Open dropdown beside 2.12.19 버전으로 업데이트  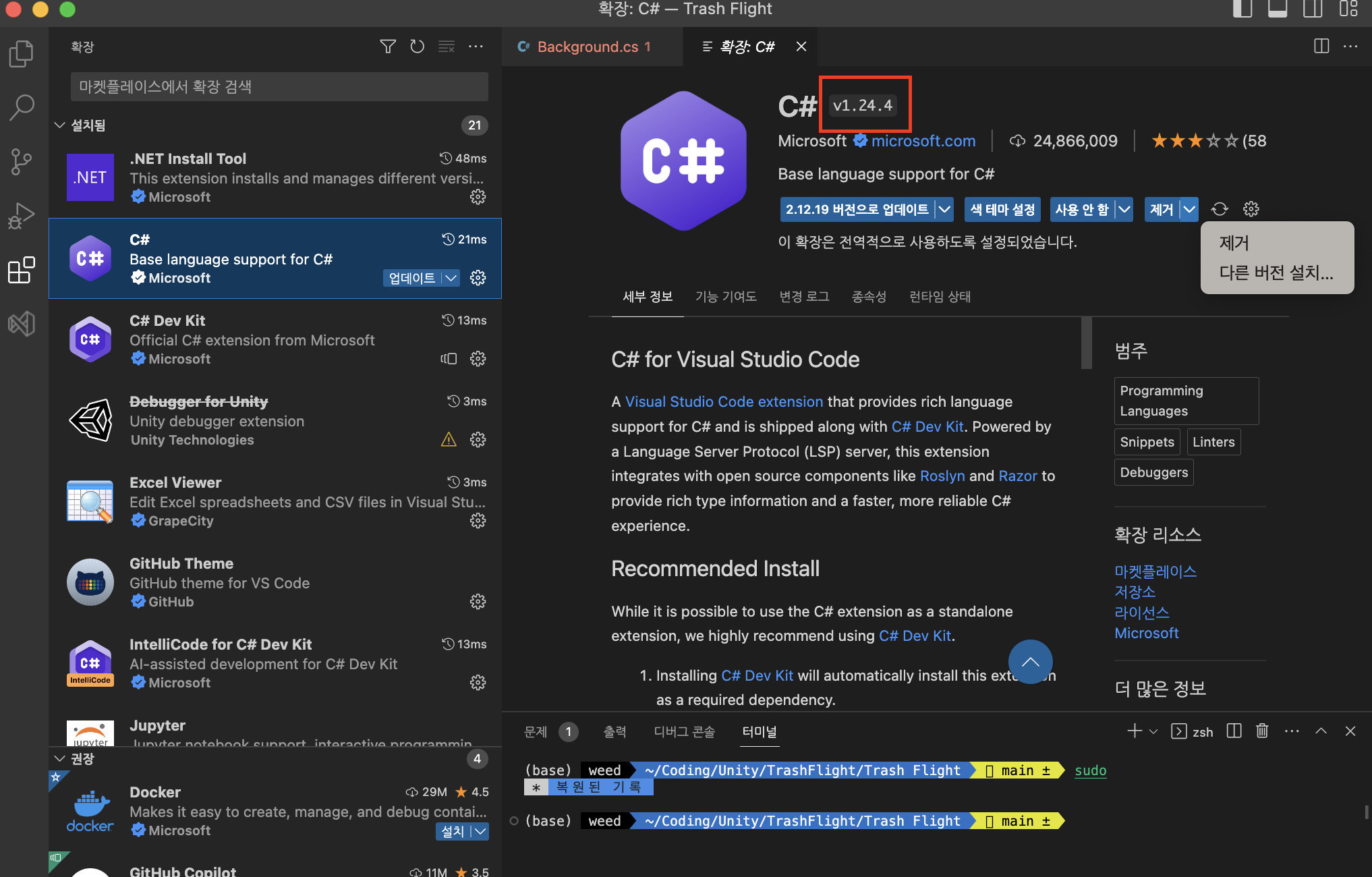pyautogui.click(x=944, y=210)
